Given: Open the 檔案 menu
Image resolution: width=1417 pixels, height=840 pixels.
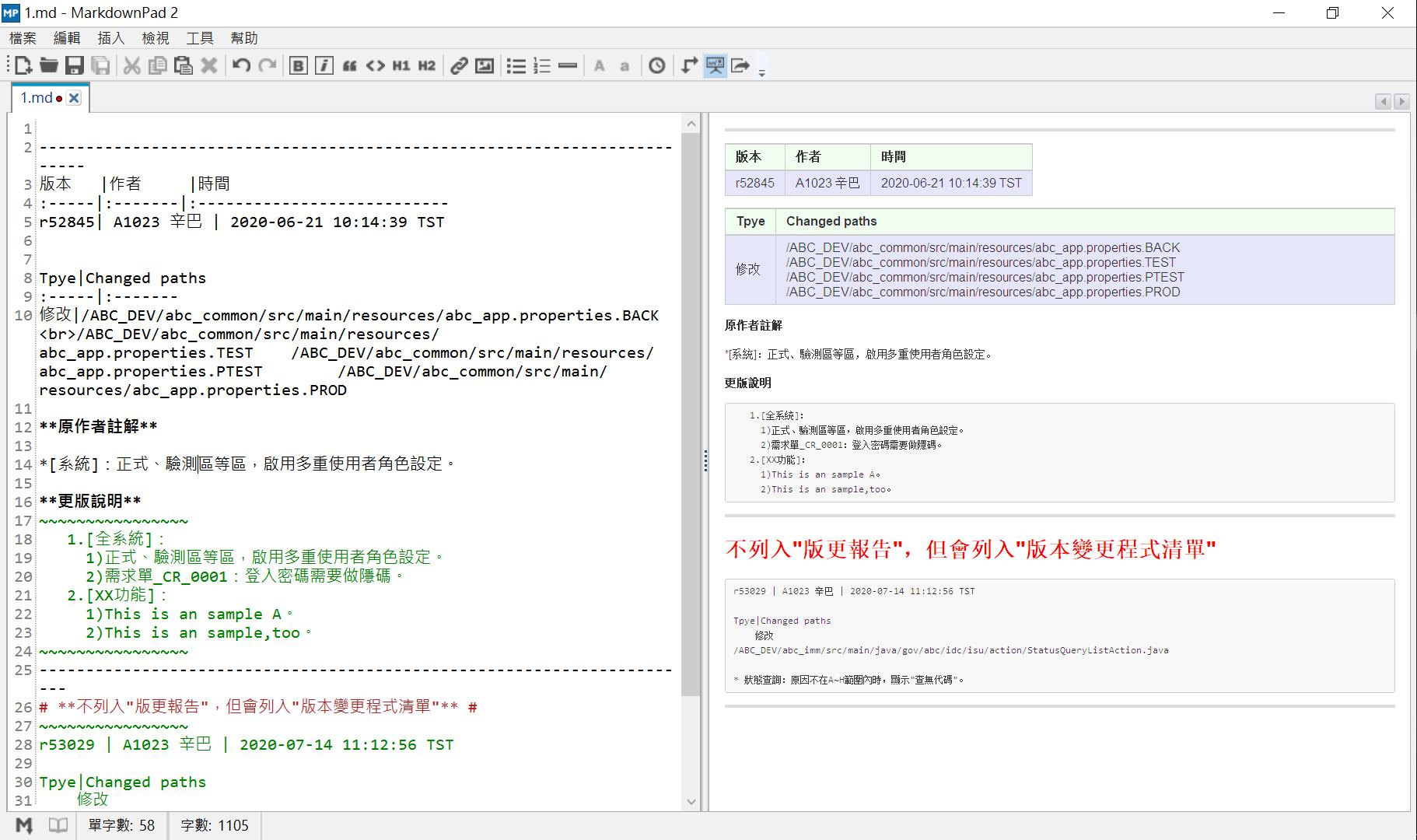Looking at the screenshot, I should pyautogui.click(x=23, y=38).
